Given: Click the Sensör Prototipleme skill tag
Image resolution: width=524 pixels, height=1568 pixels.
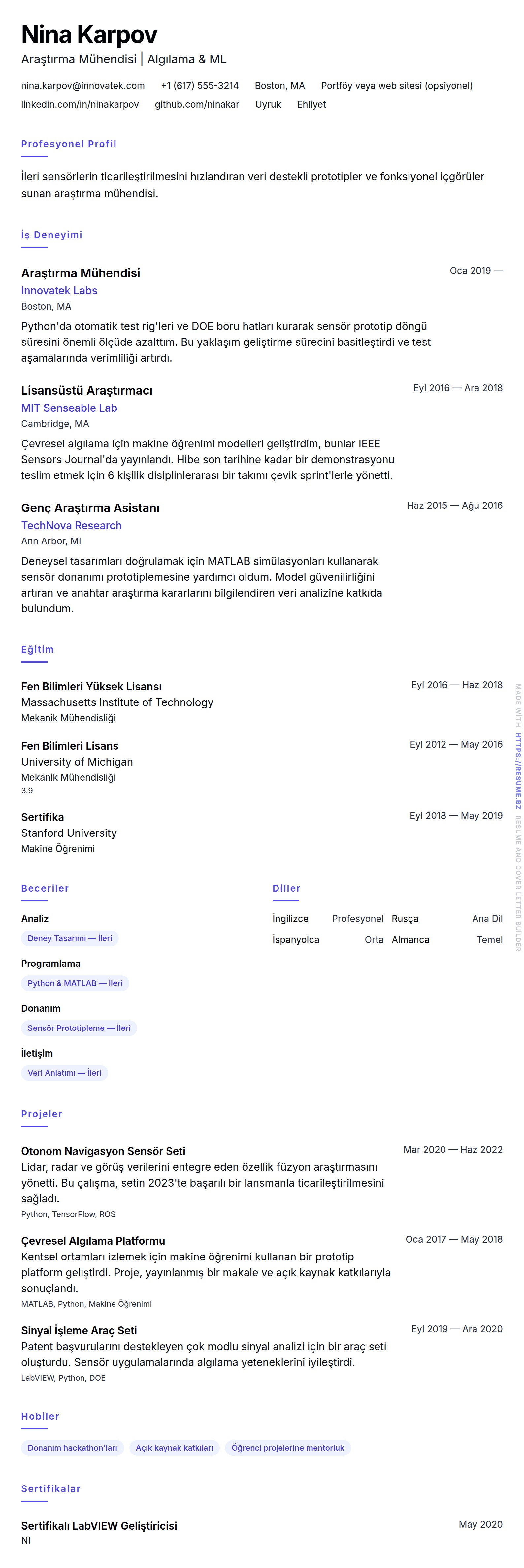Looking at the screenshot, I should pos(79,1028).
